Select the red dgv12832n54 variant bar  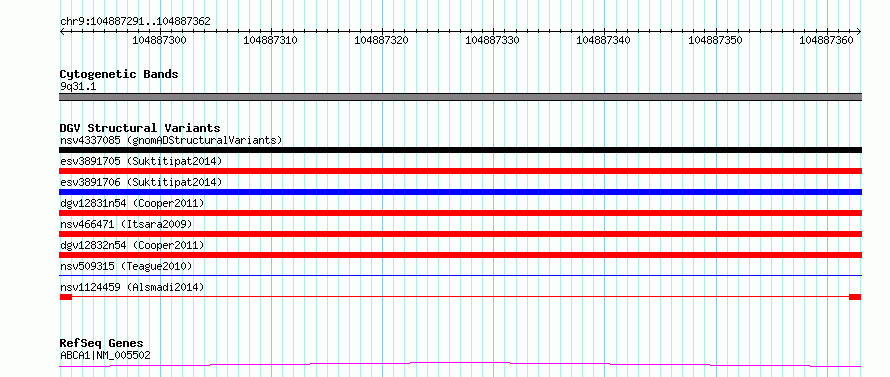460,255
